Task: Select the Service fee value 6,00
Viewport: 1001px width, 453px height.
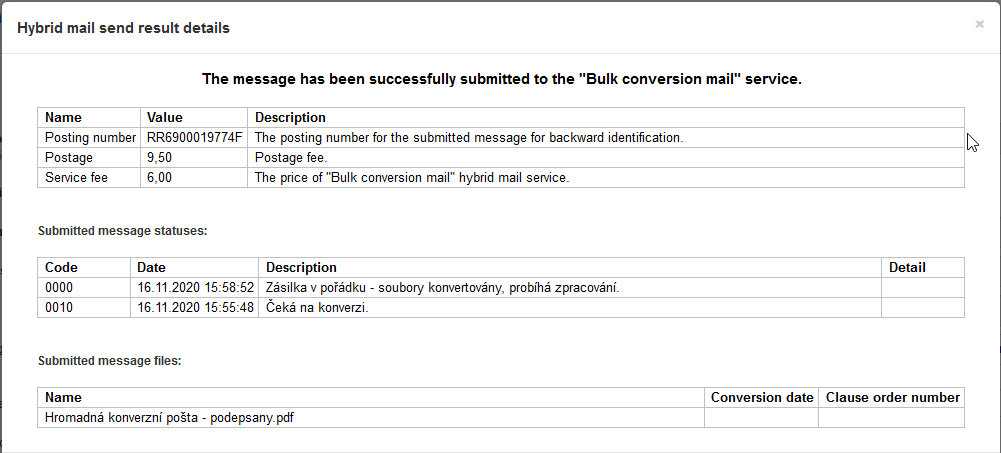Action: pos(160,178)
